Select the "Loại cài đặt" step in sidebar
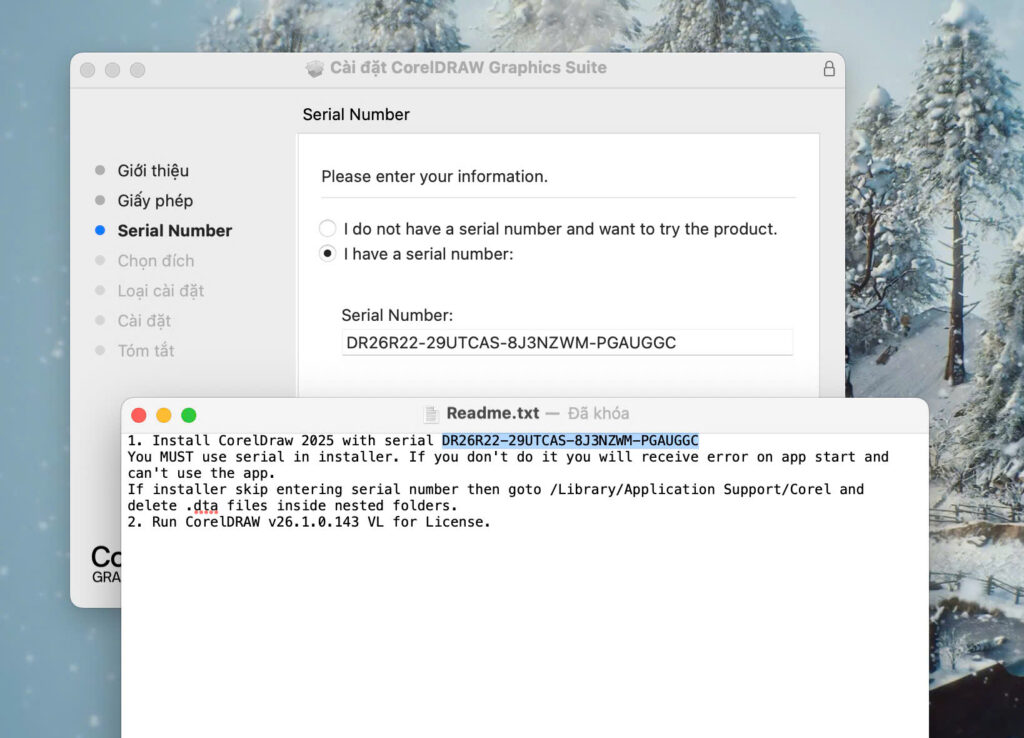 pyautogui.click(x=160, y=291)
